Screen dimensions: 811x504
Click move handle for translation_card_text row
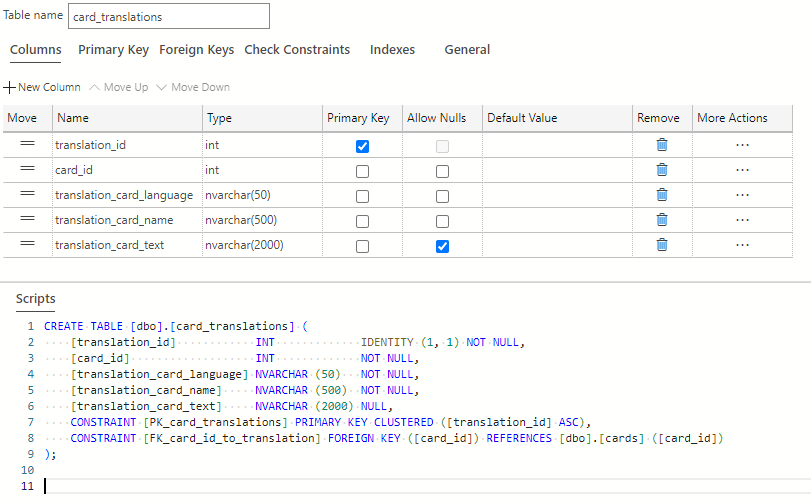(x=27, y=243)
